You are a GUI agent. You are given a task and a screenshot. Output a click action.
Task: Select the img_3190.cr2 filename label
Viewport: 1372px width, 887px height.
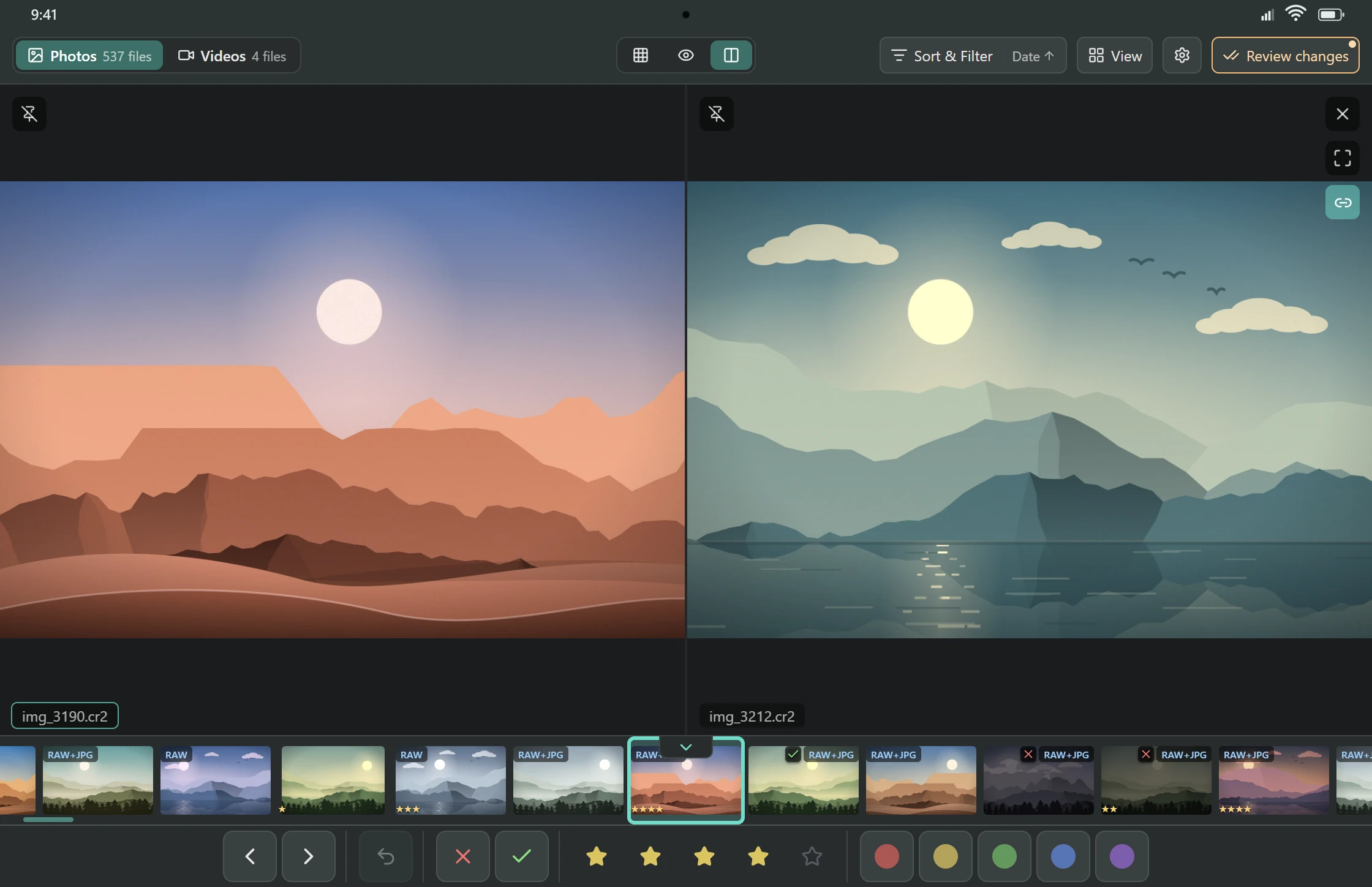tap(65, 716)
